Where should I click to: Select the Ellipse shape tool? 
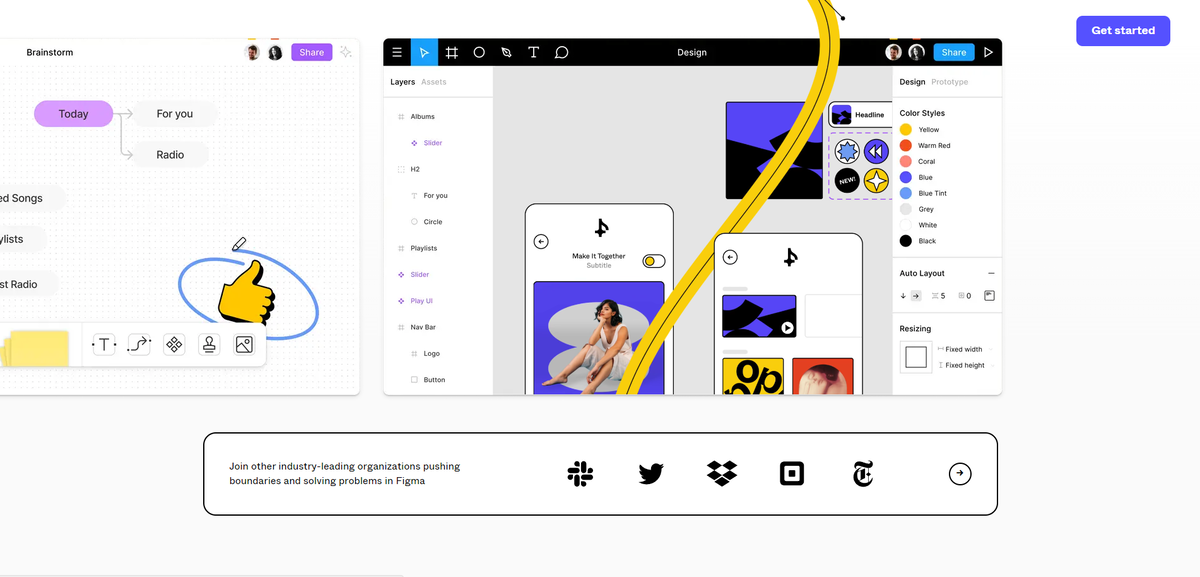coord(479,52)
